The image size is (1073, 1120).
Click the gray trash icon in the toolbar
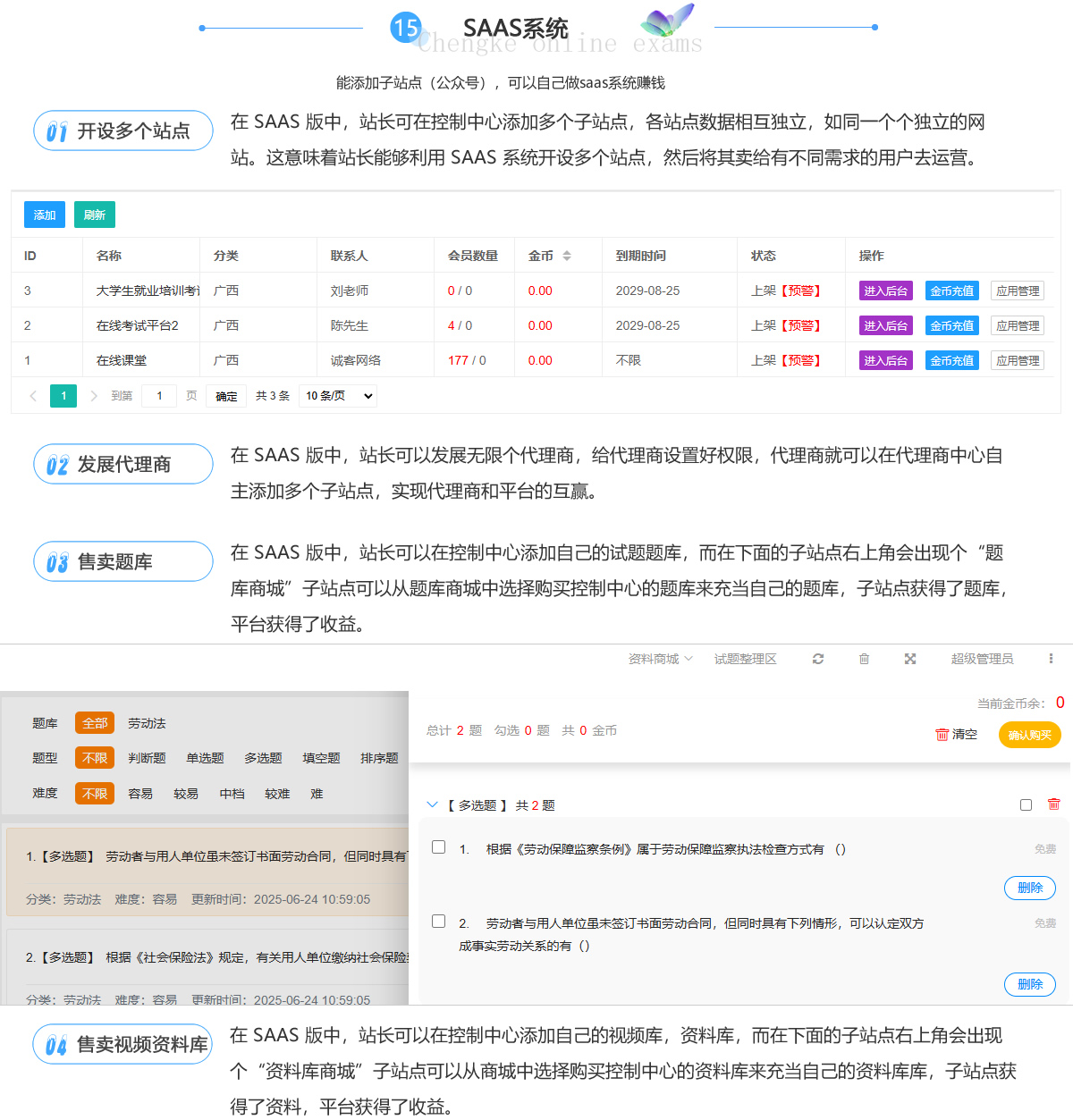click(864, 659)
